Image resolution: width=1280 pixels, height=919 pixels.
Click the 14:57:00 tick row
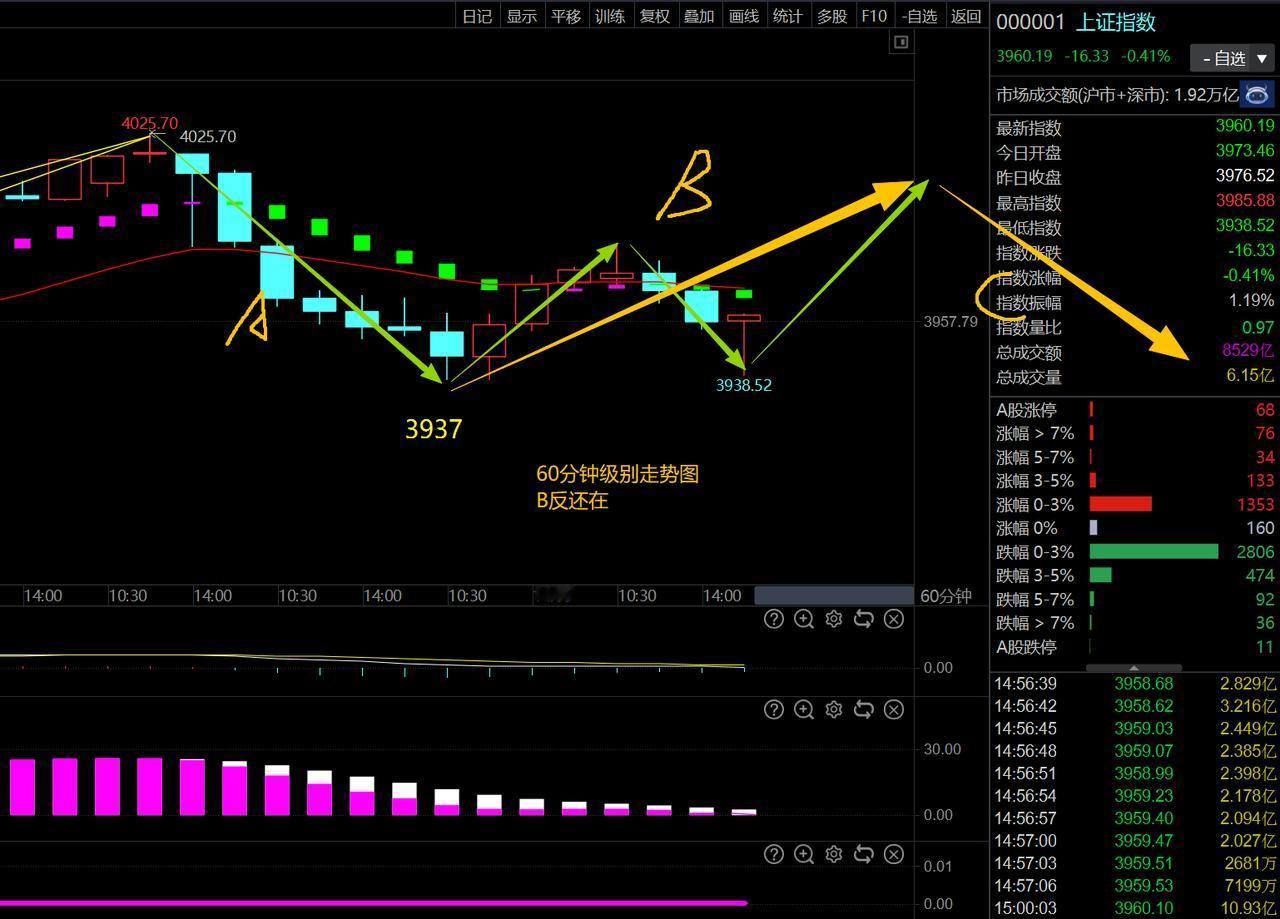click(x=1135, y=841)
